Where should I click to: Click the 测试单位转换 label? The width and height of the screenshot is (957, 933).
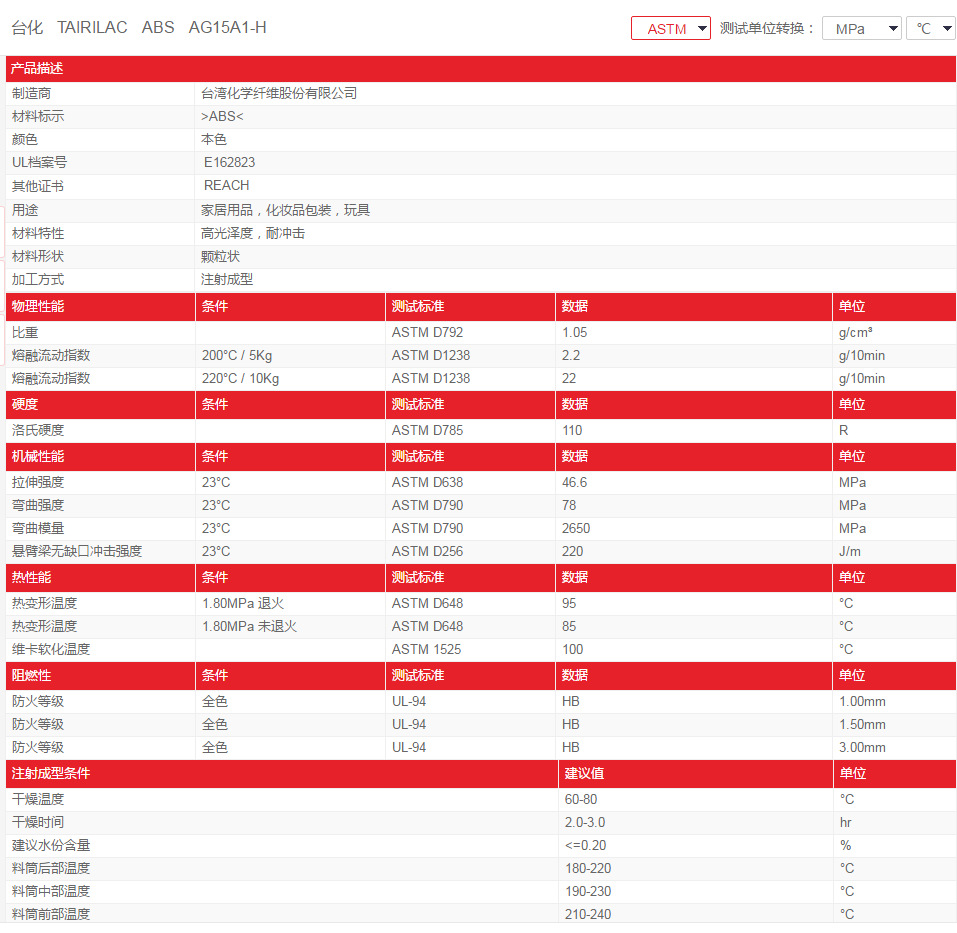tap(766, 29)
